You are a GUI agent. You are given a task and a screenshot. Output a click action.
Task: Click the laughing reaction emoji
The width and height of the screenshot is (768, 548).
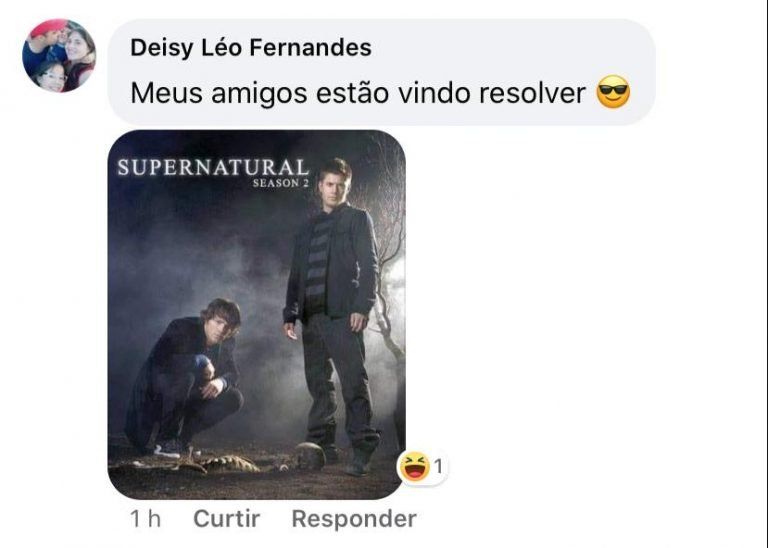pyautogui.click(x=414, y=467)
